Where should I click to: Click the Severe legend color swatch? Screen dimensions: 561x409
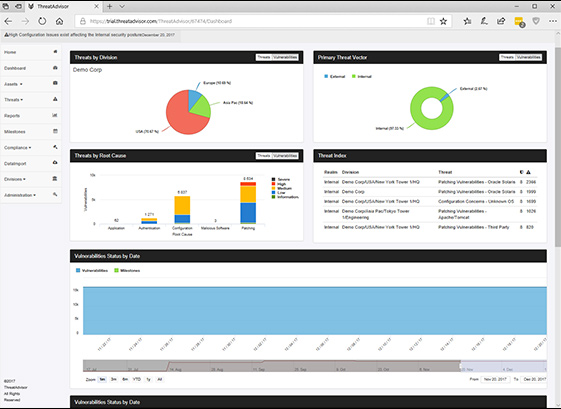click(274, 179)
